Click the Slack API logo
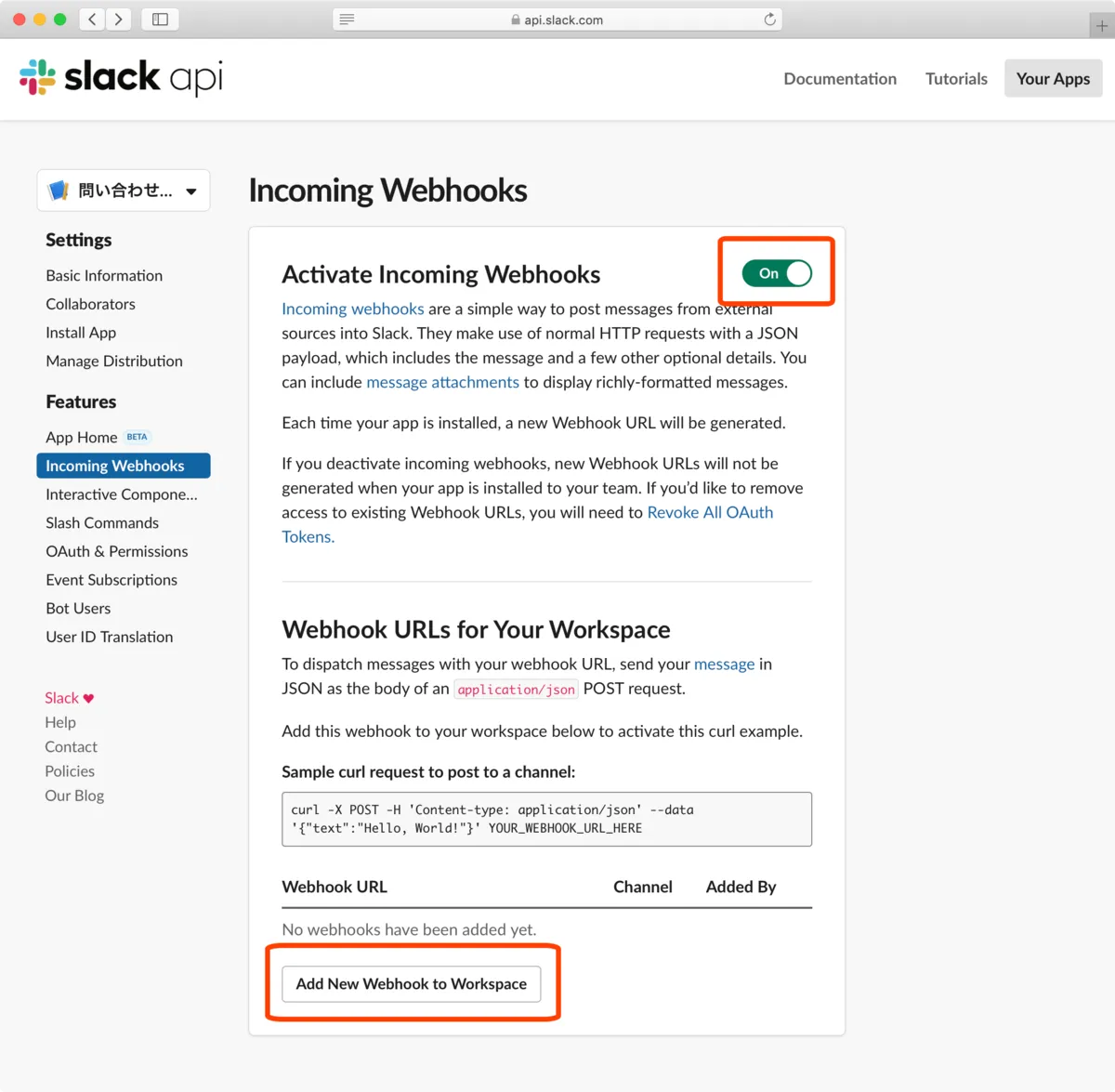The image size is (1115, 1092). [x=121, y=78]
